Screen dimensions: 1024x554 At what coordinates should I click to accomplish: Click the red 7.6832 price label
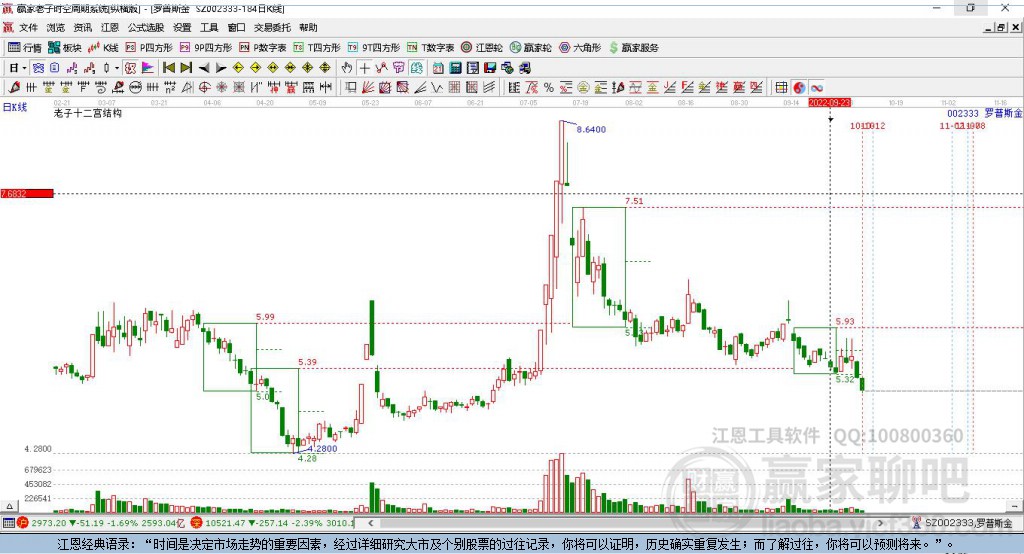pyautogui.click(x=27, y=193)
